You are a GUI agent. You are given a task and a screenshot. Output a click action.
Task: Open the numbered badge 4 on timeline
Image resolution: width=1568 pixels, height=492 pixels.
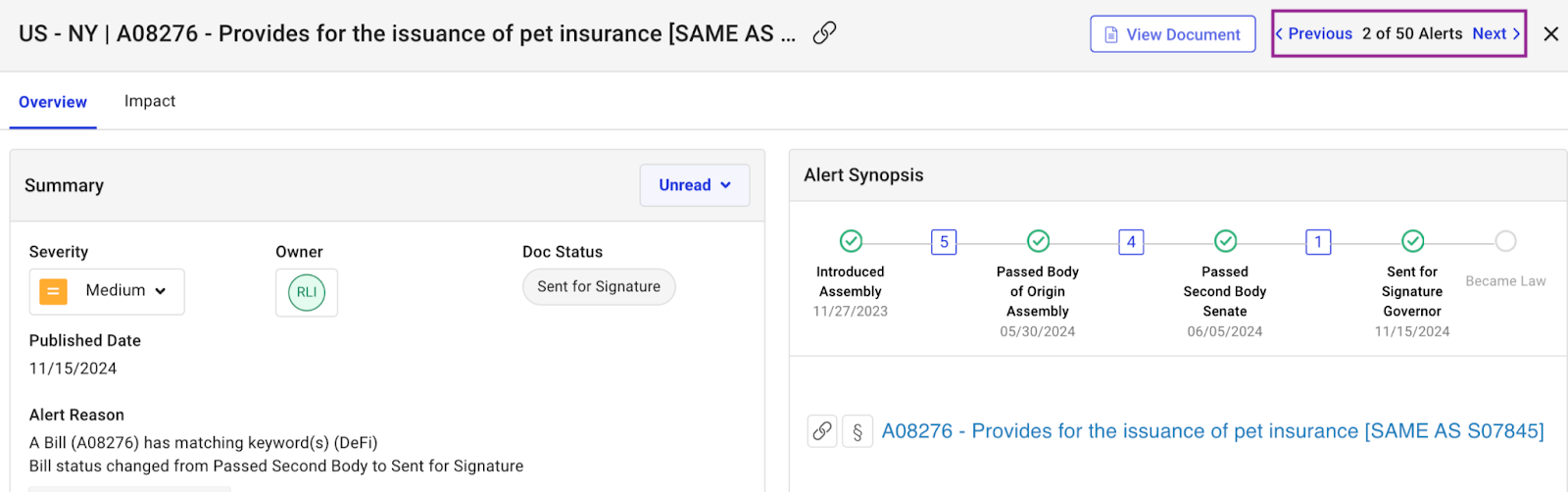pyautogui.click(x=1131, y=242)
